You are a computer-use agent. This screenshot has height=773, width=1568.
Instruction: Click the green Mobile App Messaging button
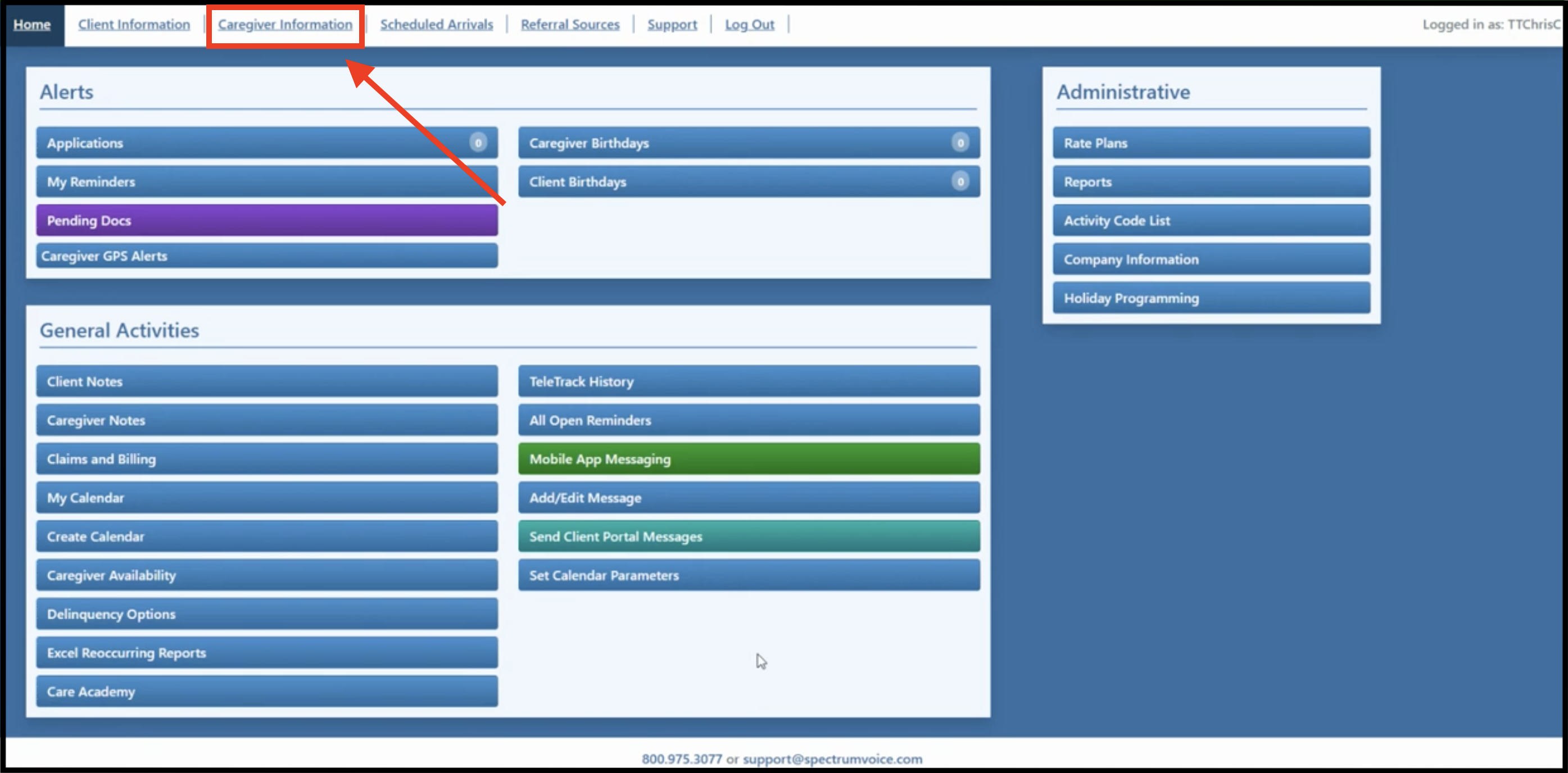[749, 459]
